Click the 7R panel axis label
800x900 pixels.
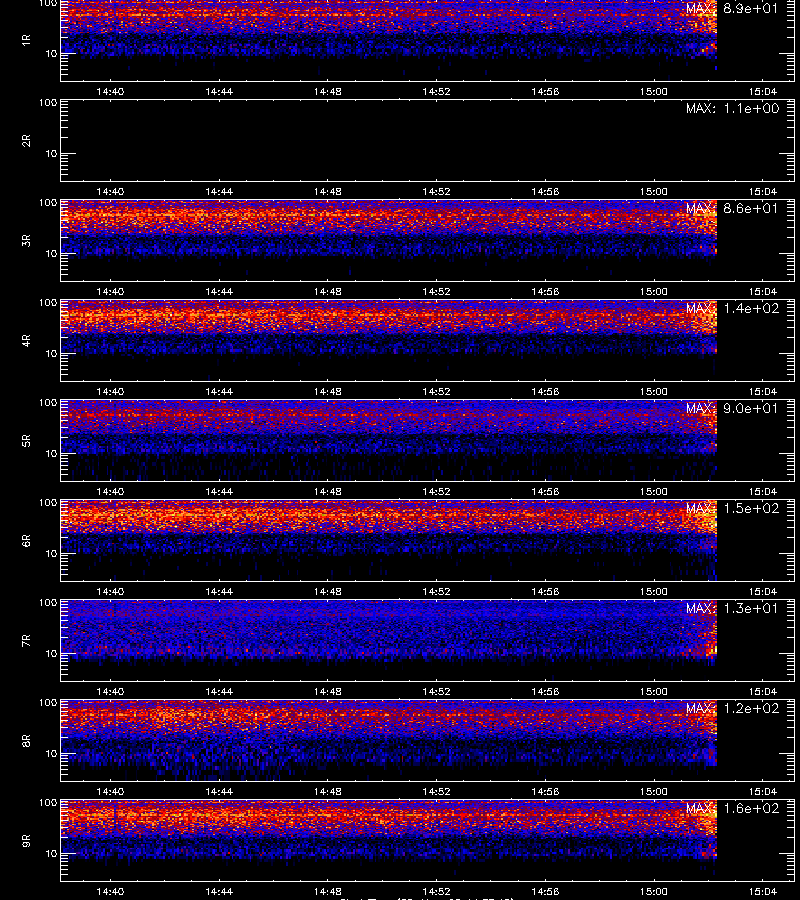(x=26, y=641)
